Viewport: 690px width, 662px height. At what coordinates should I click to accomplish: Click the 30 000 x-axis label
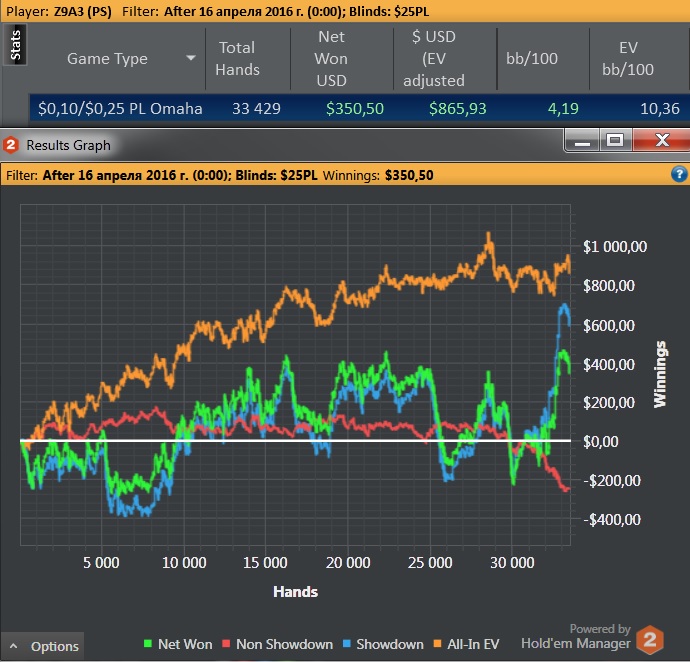point(512,563)
